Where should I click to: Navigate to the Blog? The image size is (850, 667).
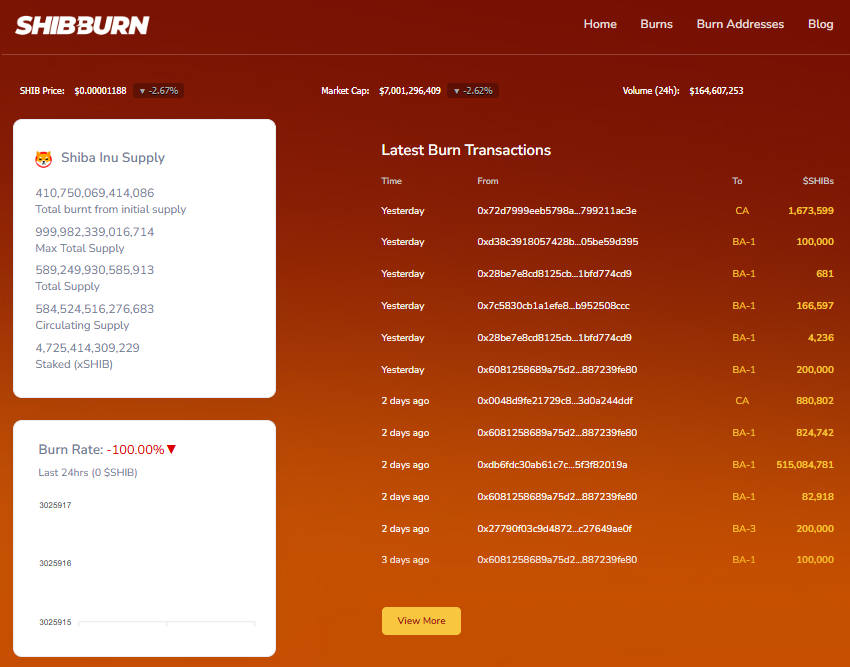[820, 24]
